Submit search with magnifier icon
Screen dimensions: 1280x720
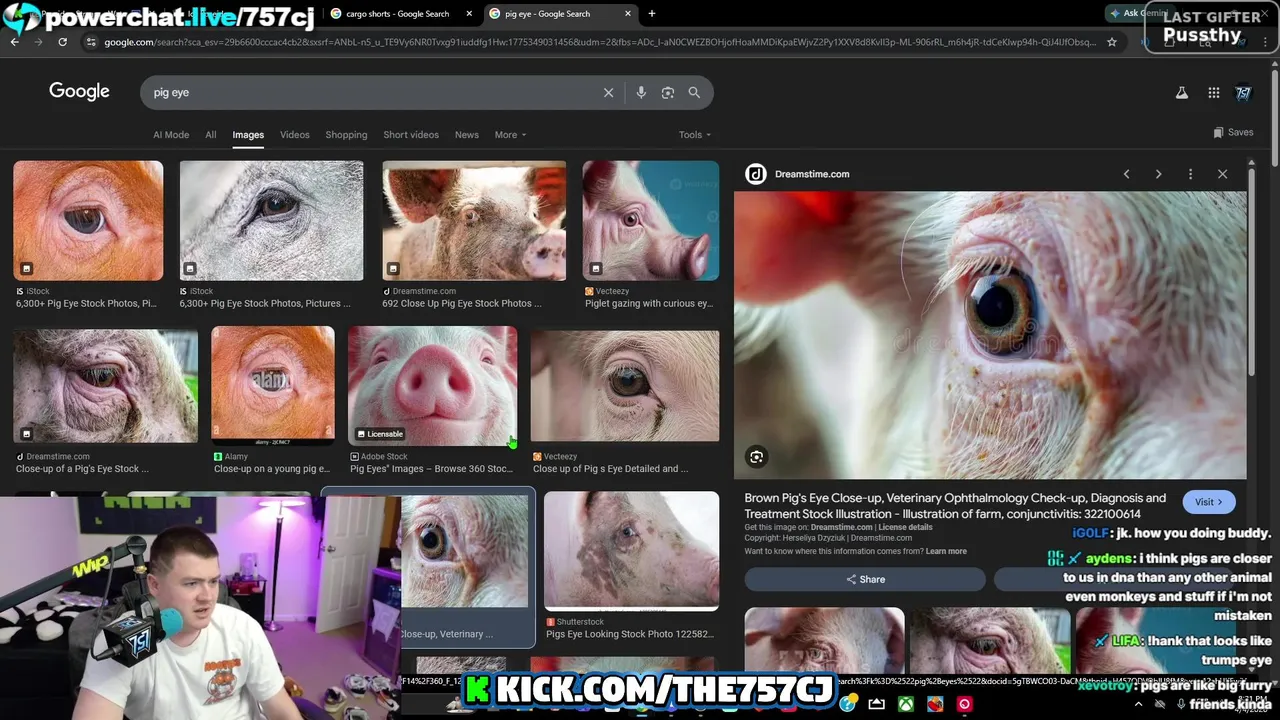(694, 92)
